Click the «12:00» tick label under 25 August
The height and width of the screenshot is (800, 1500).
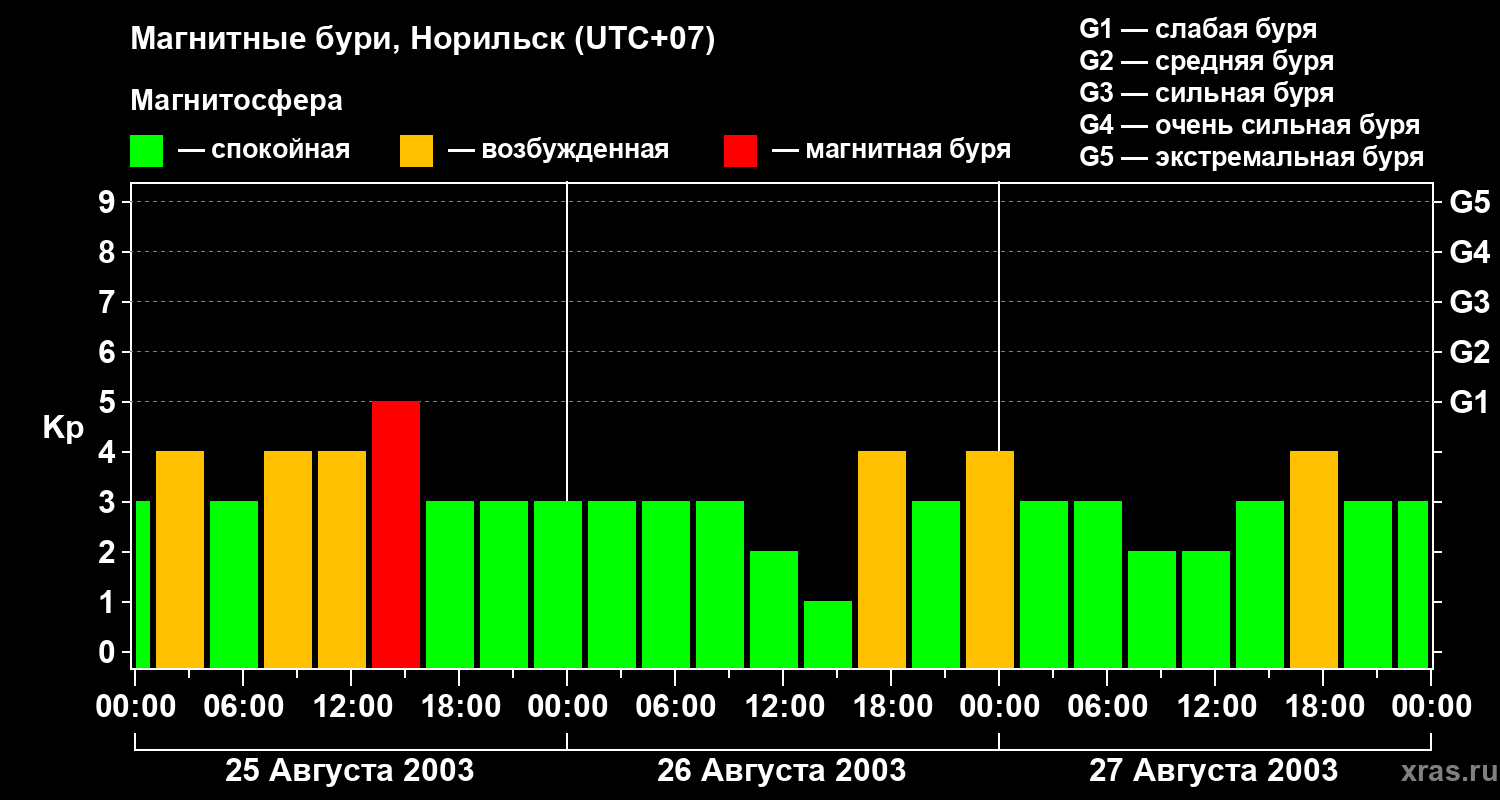click(x=351, y=706)
